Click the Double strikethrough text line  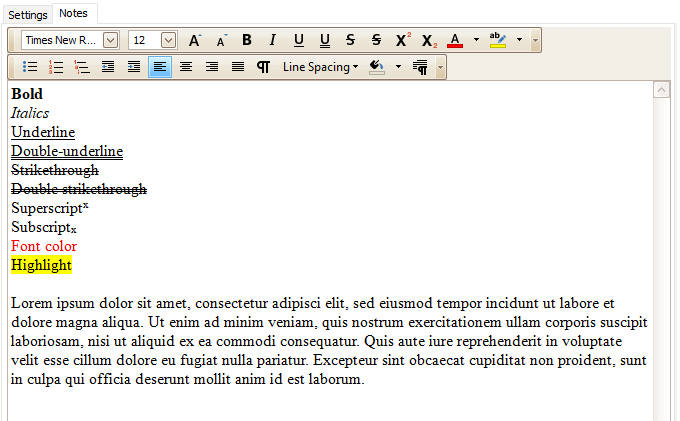pyautogui.click(x=79, y=189)
